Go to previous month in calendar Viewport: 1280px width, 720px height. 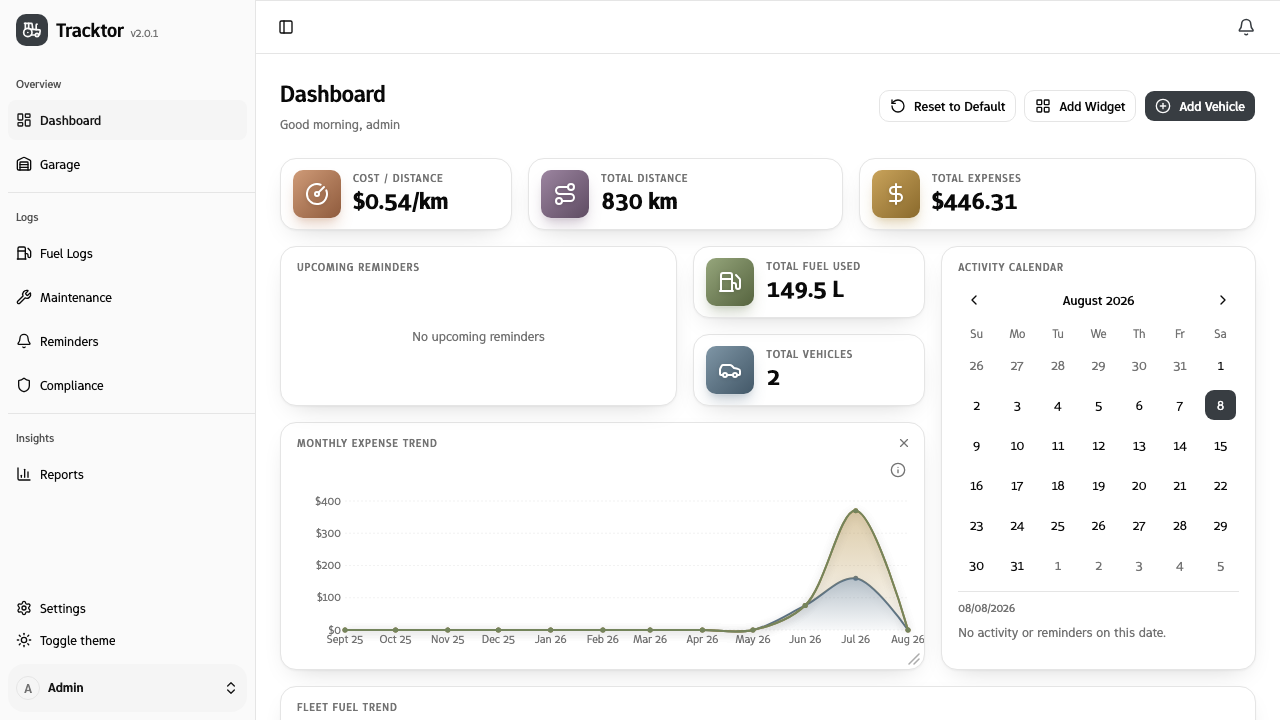coord(974,300)
